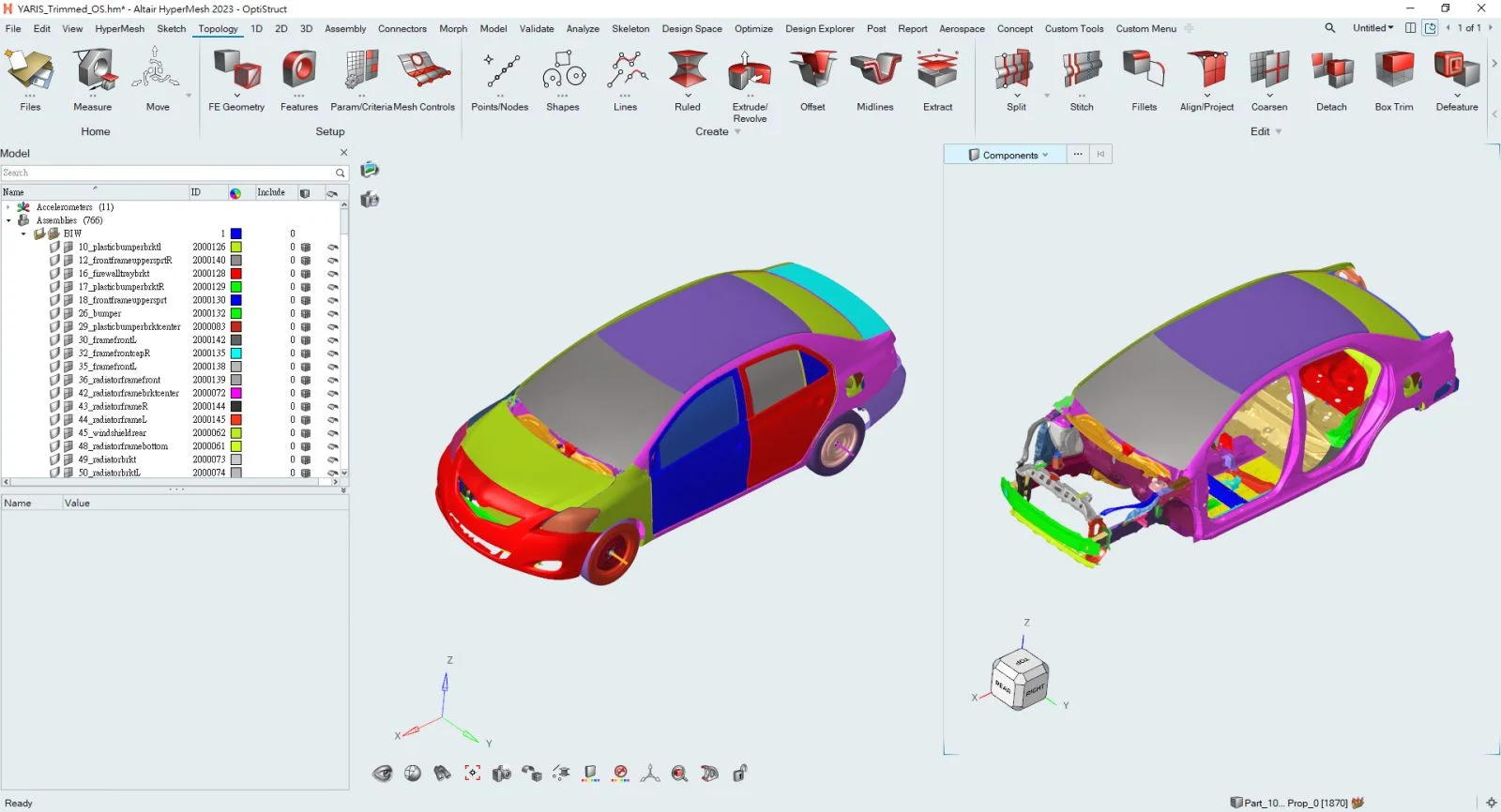Toggle mesh display icon for 26_bumper

tap(306, 314)
